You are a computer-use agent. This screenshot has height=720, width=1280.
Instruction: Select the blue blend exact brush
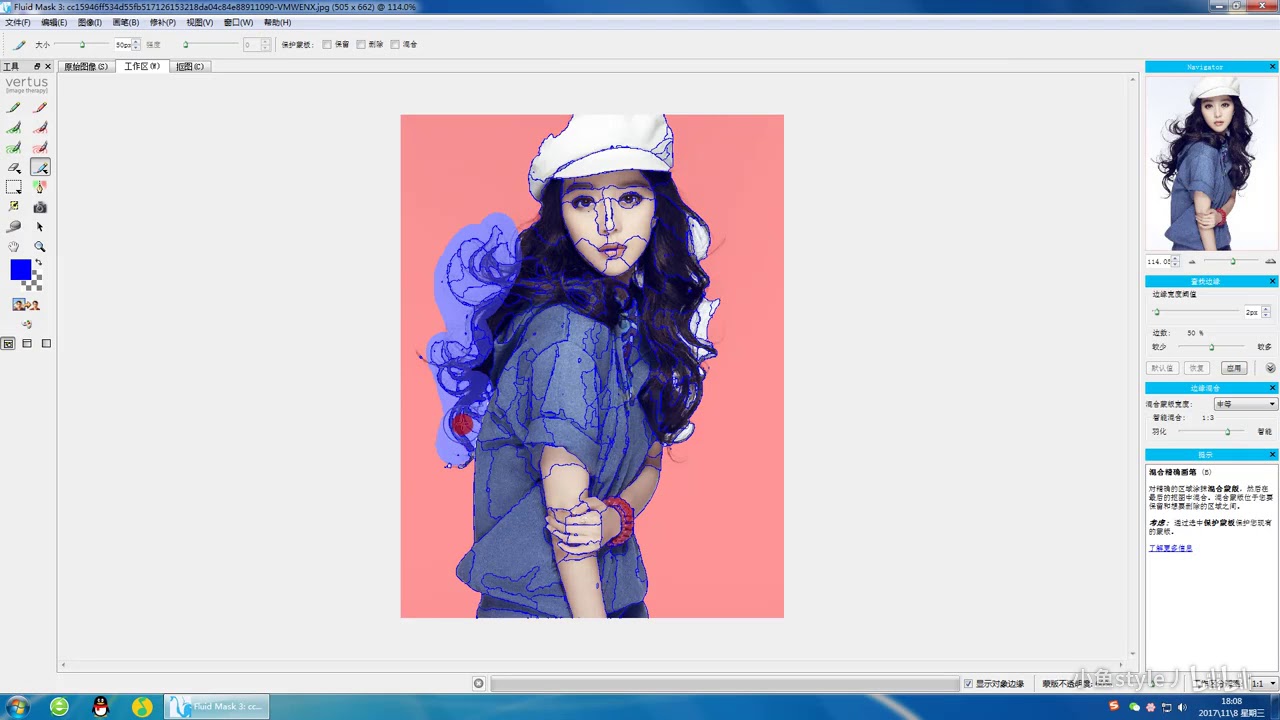(x=40, y=167)
